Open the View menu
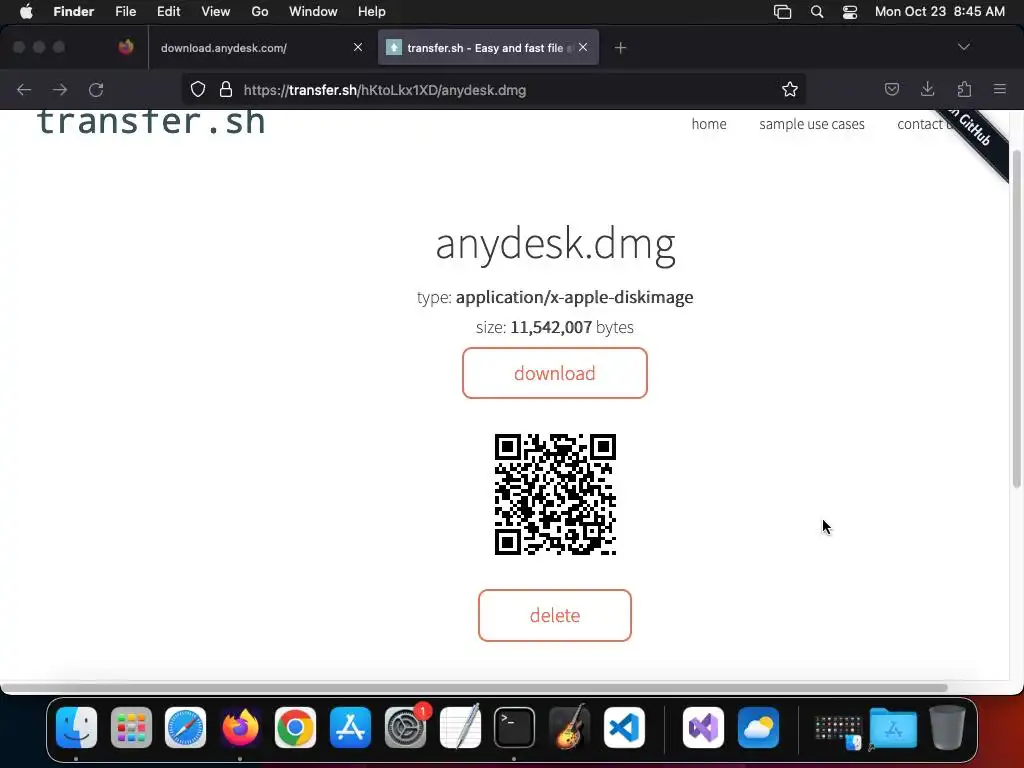 click(x=216, y=12)
